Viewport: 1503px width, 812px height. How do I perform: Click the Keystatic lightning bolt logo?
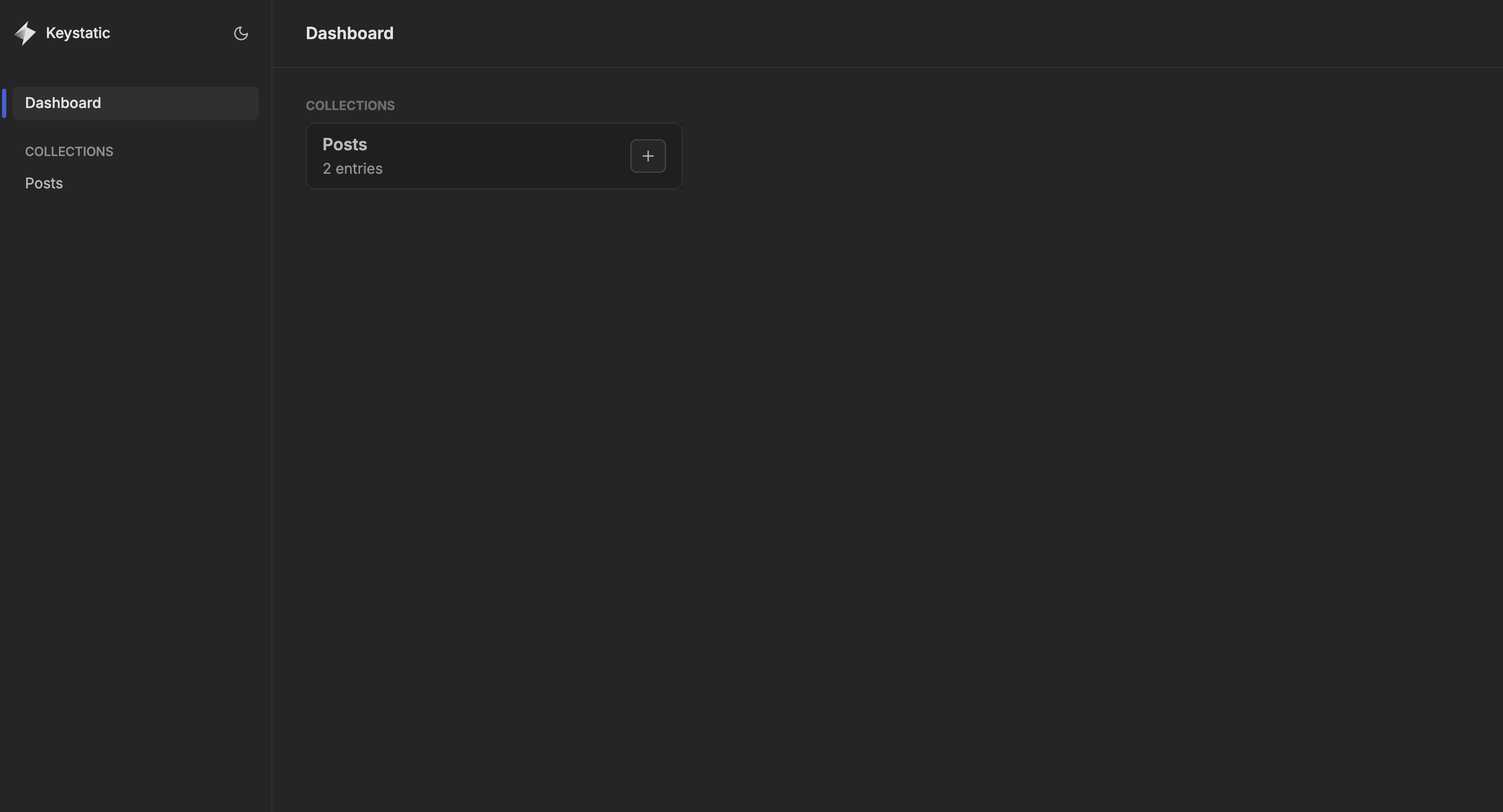pos(25,33)
